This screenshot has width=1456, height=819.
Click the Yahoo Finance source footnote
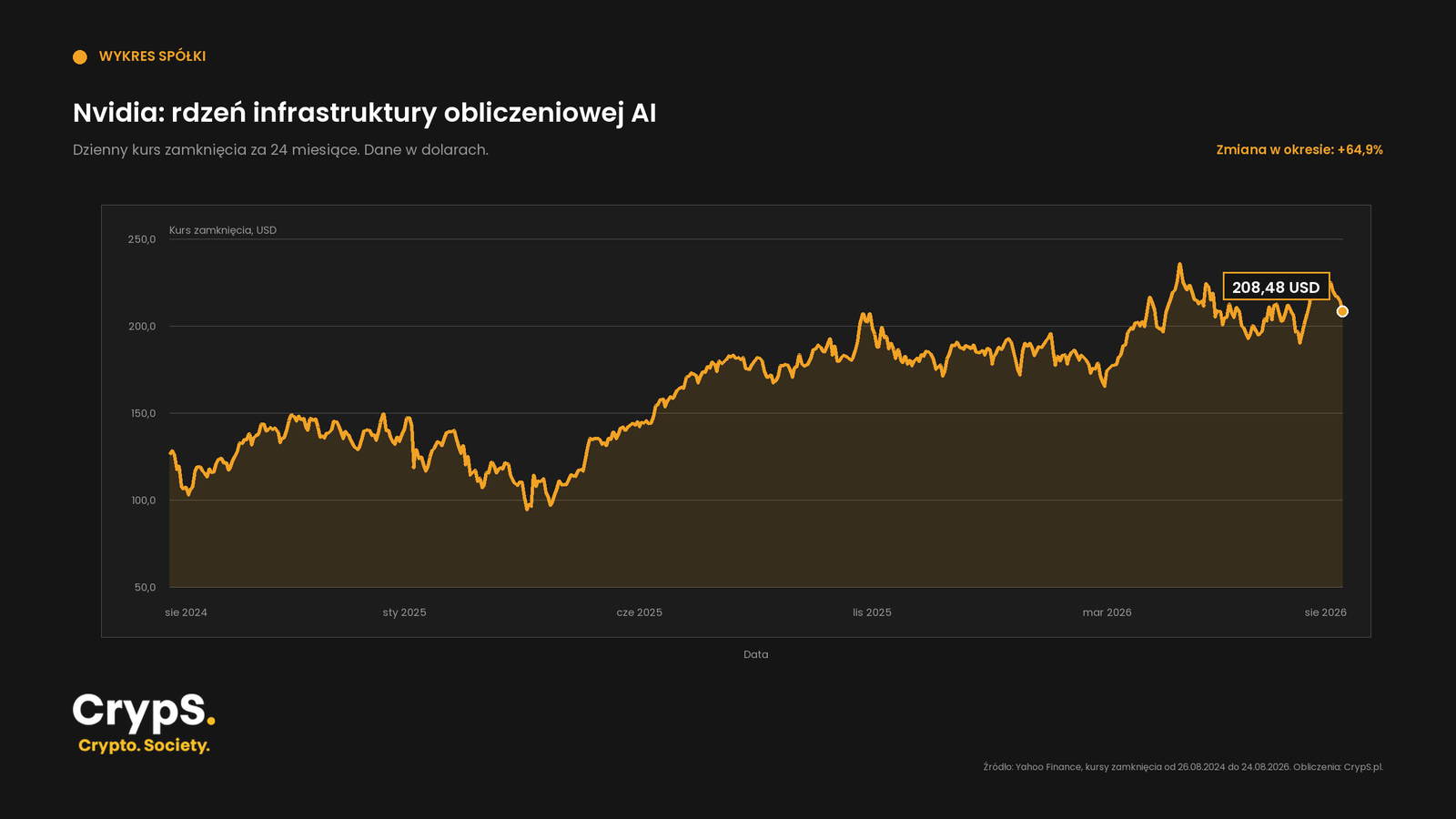(1183, 767)
